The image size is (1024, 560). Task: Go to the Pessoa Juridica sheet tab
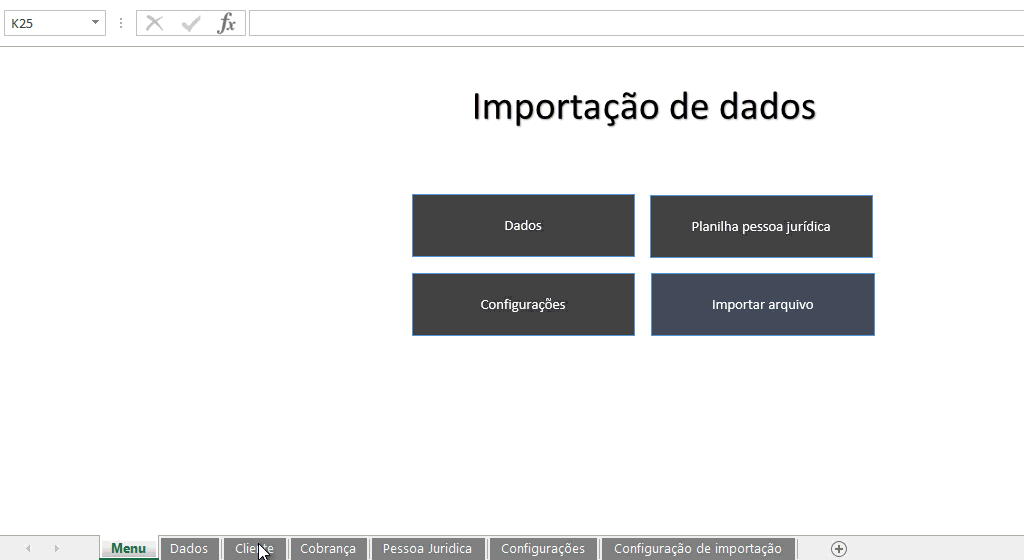coord(427,548)
